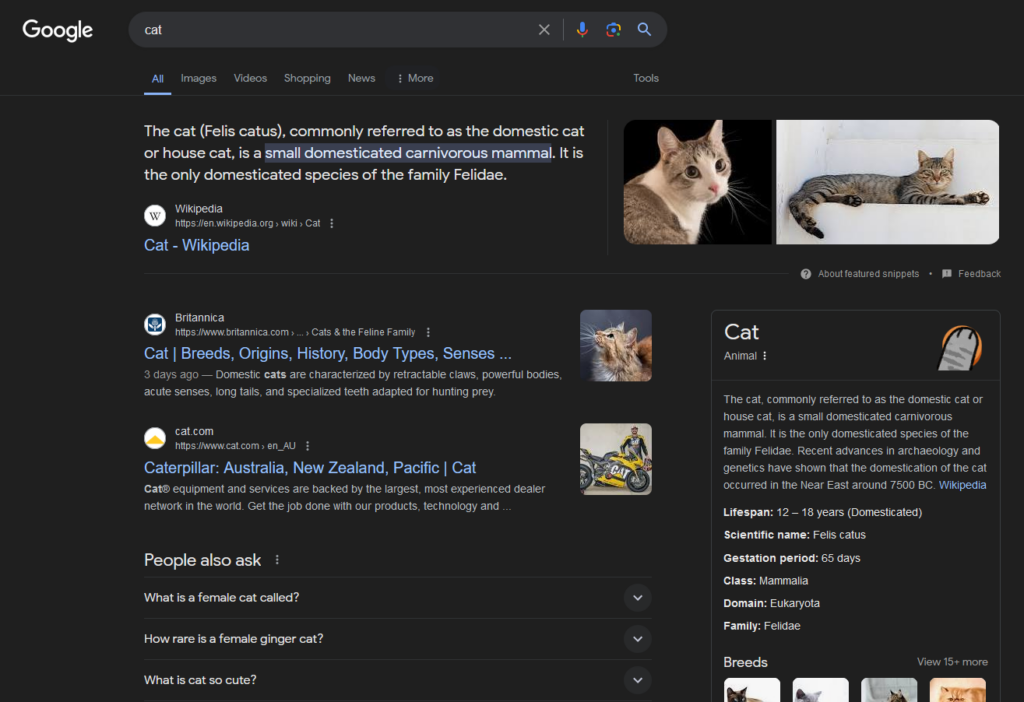Click the Britannica favicon icon
1024x702 pixels.
pos(155,325)
